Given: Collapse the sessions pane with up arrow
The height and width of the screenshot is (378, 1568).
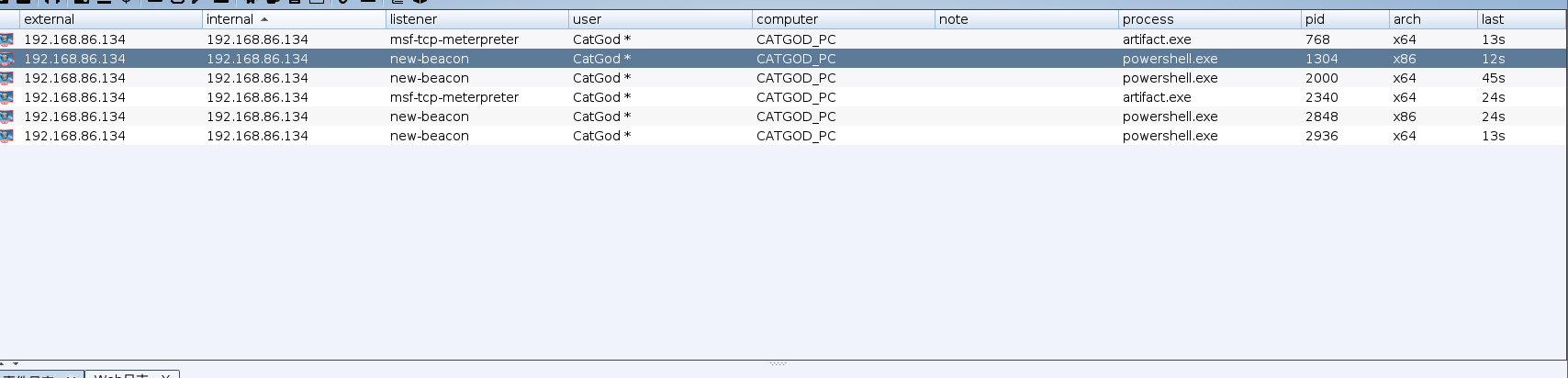Looking at the screenshot, I should click(x=4, y=364).
